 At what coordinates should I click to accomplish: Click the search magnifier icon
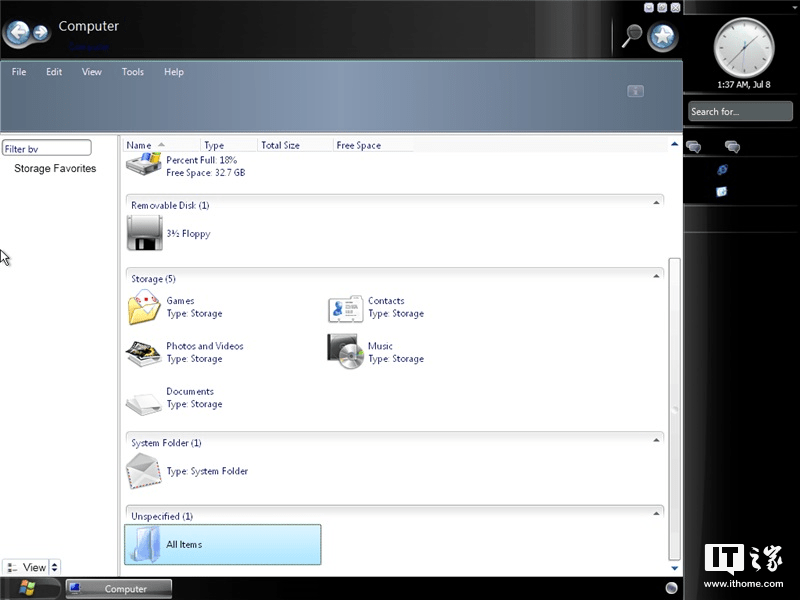(x=631, y=32)
